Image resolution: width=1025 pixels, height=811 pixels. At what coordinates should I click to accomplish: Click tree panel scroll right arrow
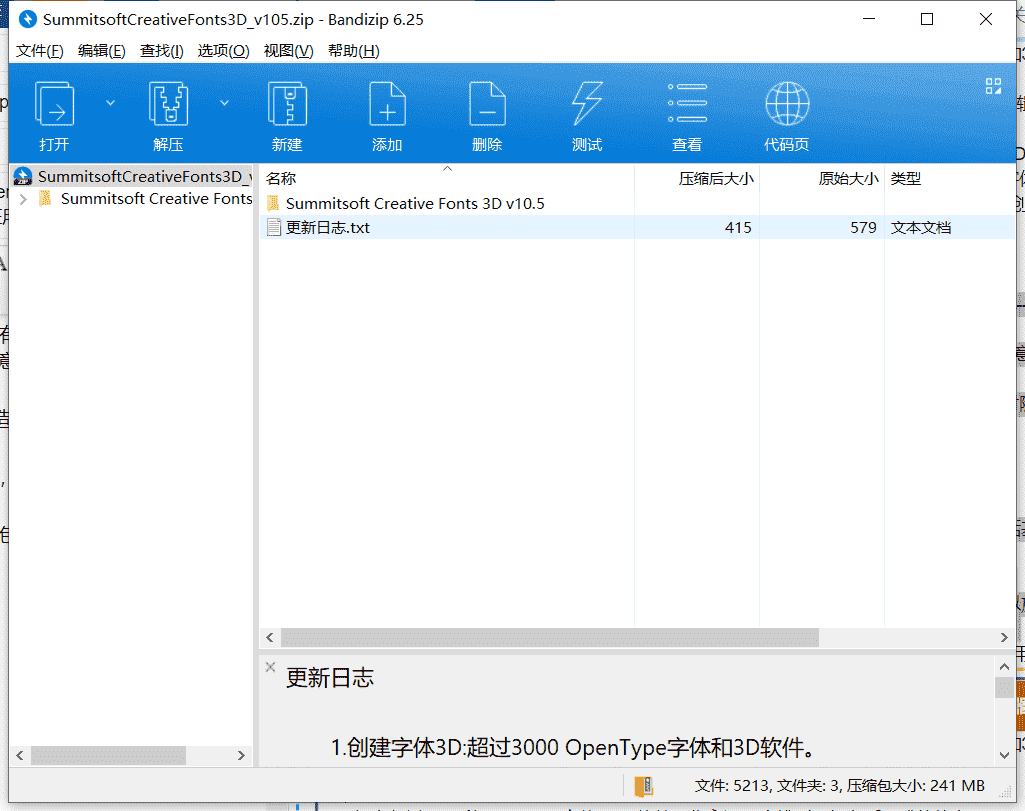241,755
